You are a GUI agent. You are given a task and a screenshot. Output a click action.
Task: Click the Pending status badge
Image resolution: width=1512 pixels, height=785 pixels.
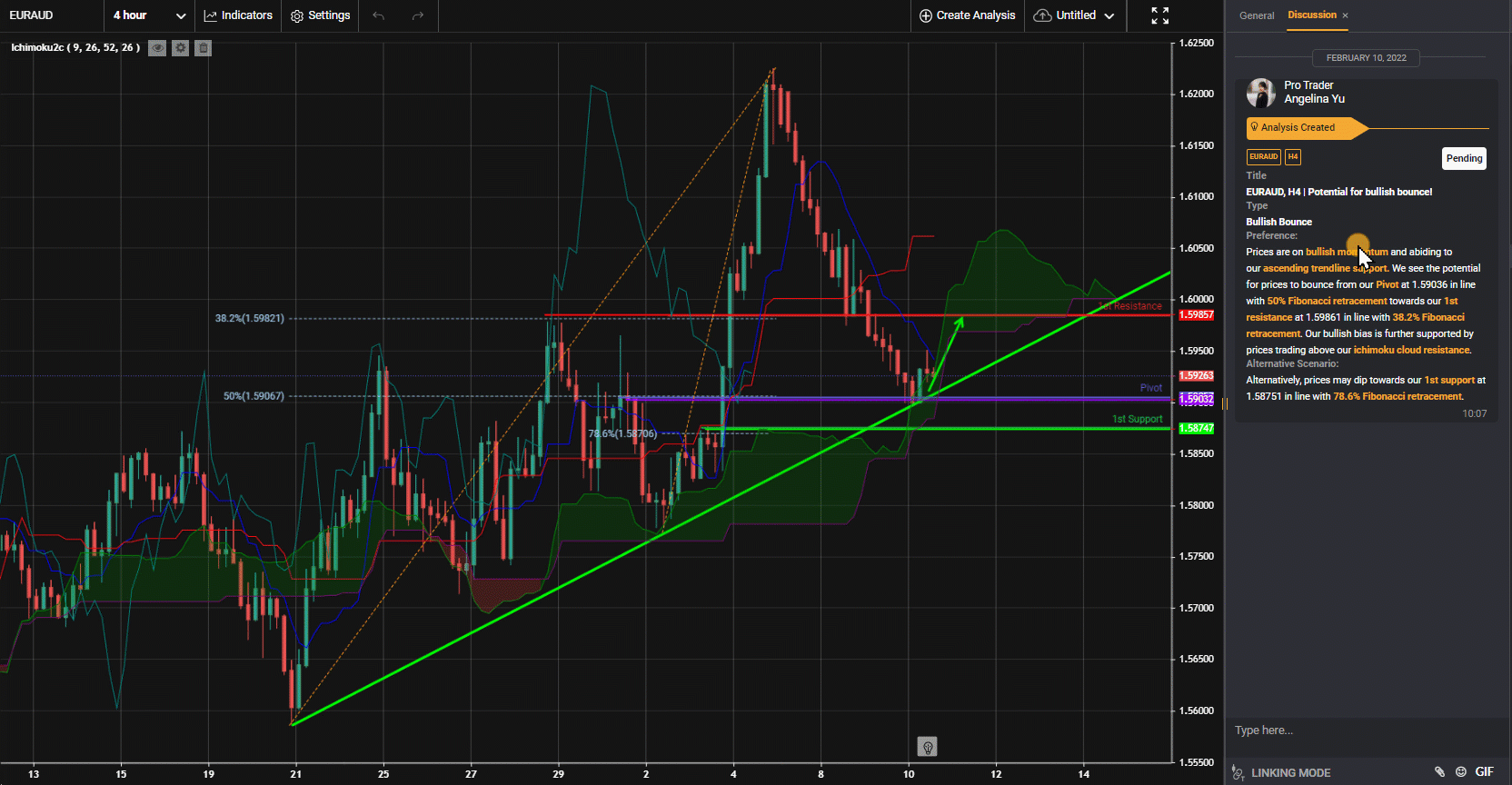click(x=1464, y=158)
